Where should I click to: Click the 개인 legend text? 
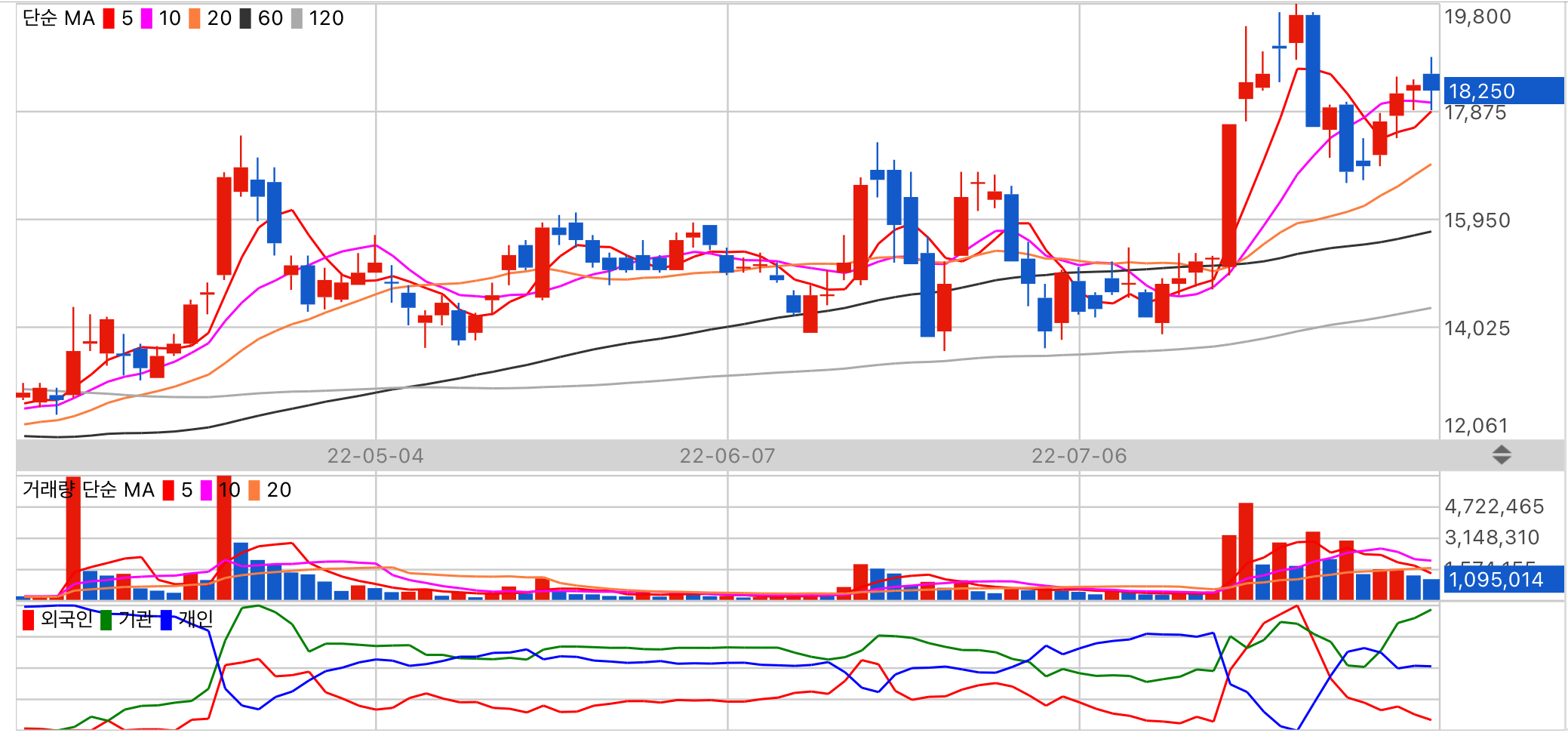click(x=196, y=619)
